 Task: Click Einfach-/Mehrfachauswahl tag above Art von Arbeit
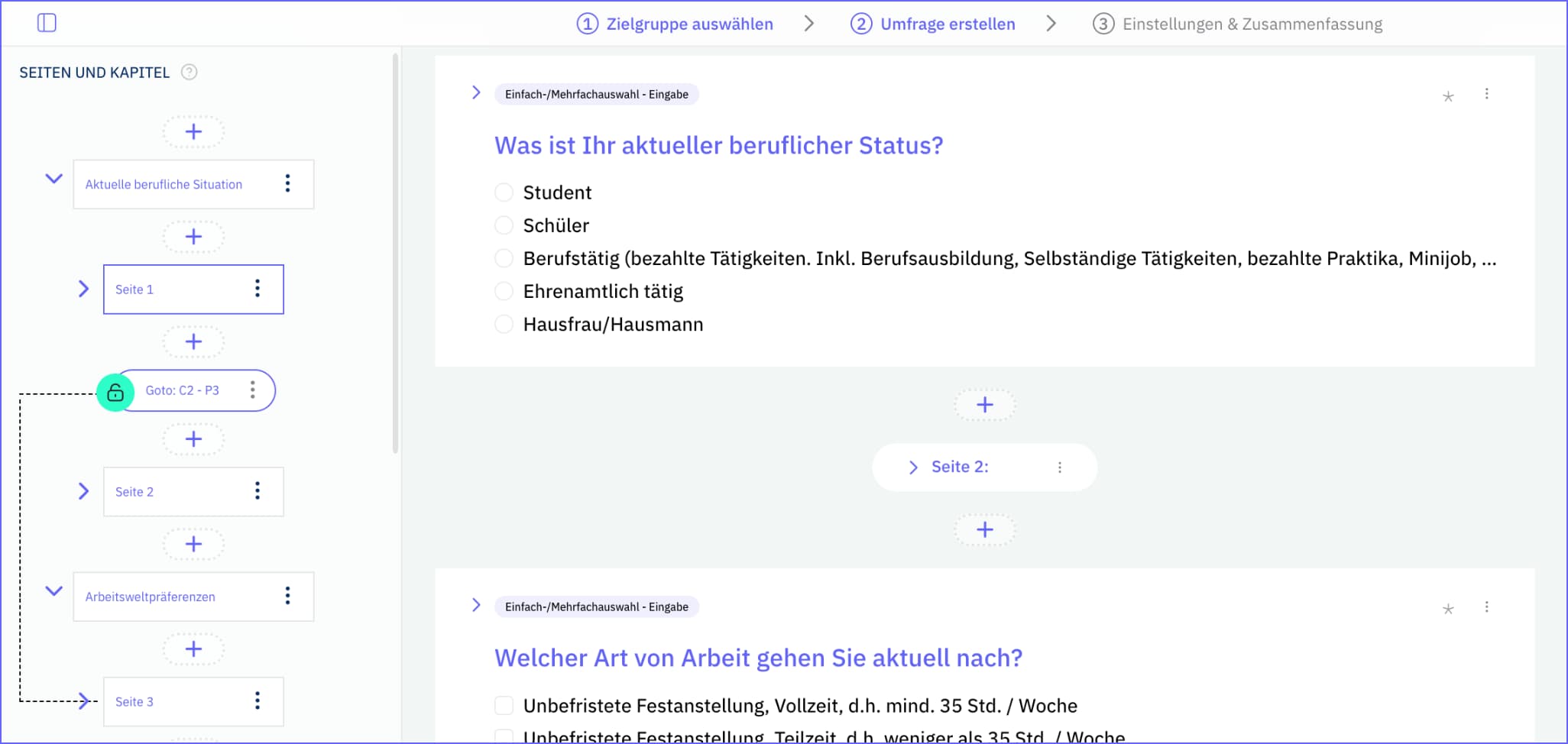[x=597, y=607]
